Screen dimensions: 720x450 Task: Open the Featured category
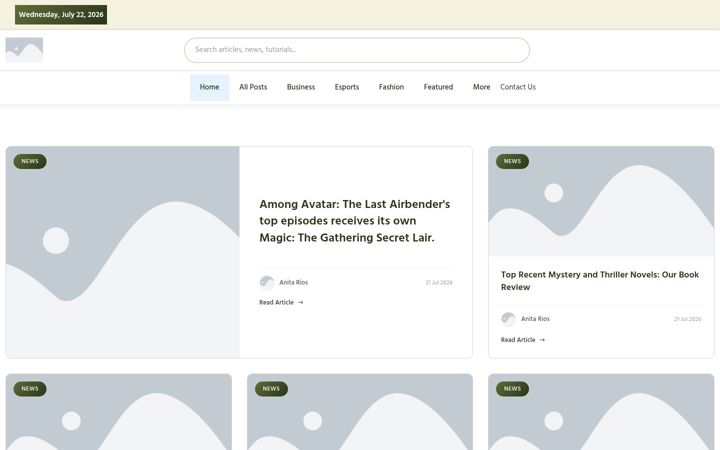point(438,87)
